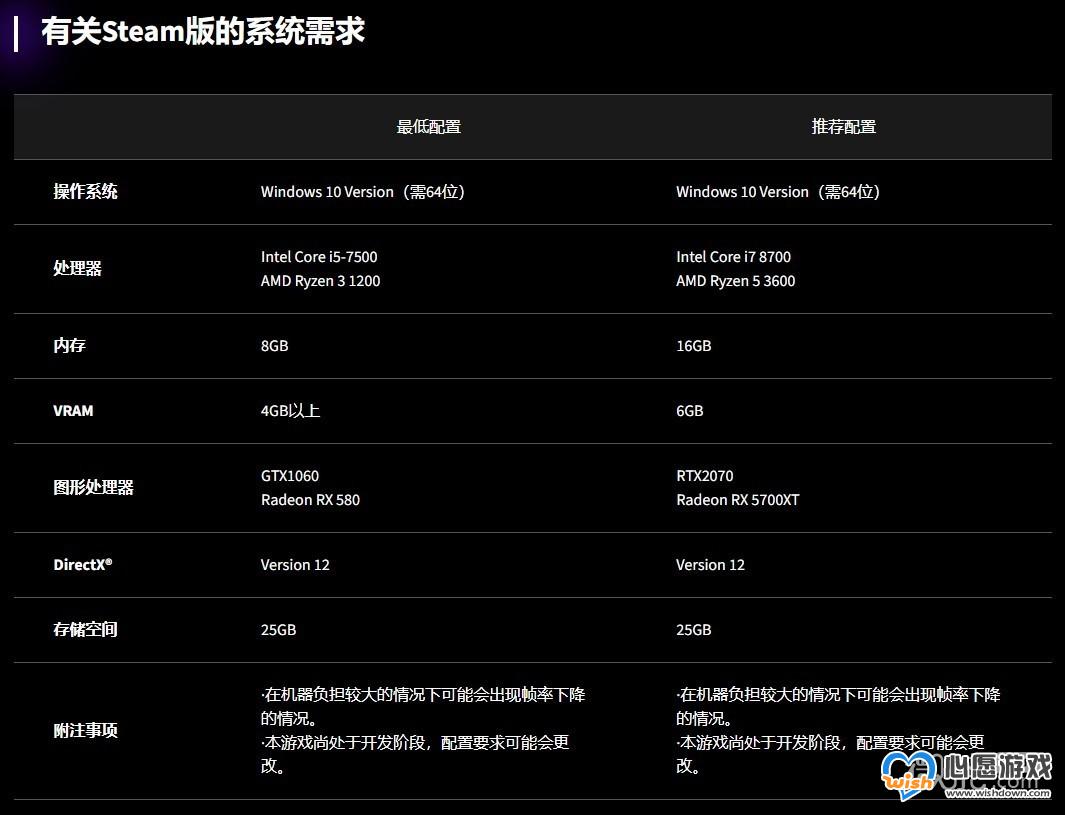The width and height of the screenshot is (1065, 815).
Task: Click the 图形处理器 row label
Action: pyautogui.click(x=94, y=488)
